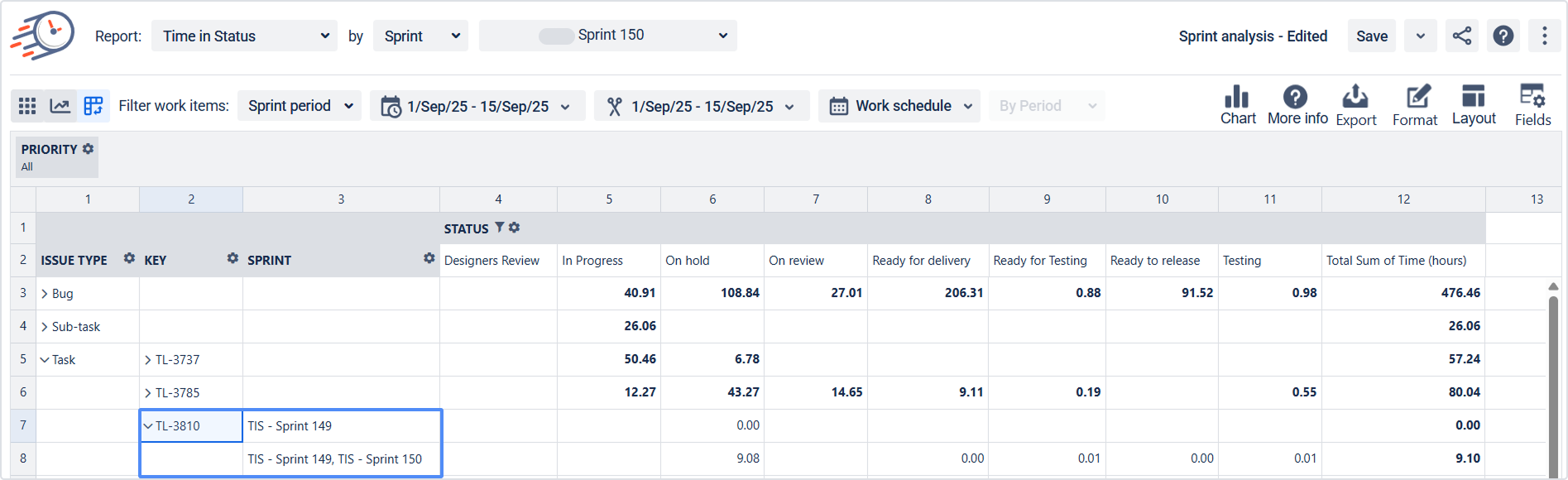Open SPRINT column gear settings

pos(429,258)
